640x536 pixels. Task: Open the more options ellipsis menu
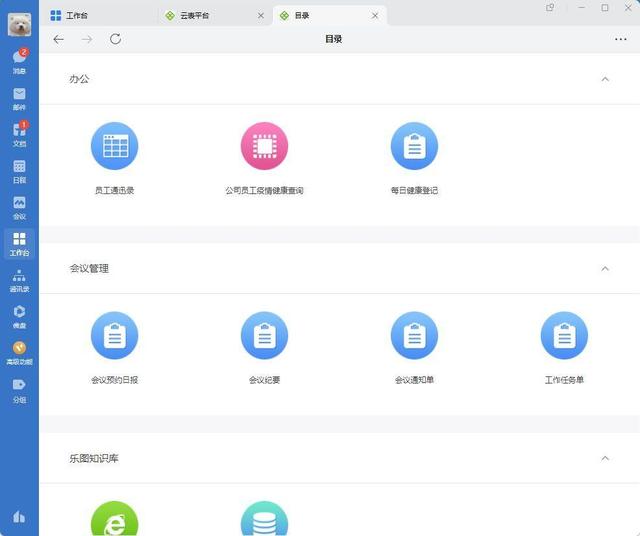620,39
